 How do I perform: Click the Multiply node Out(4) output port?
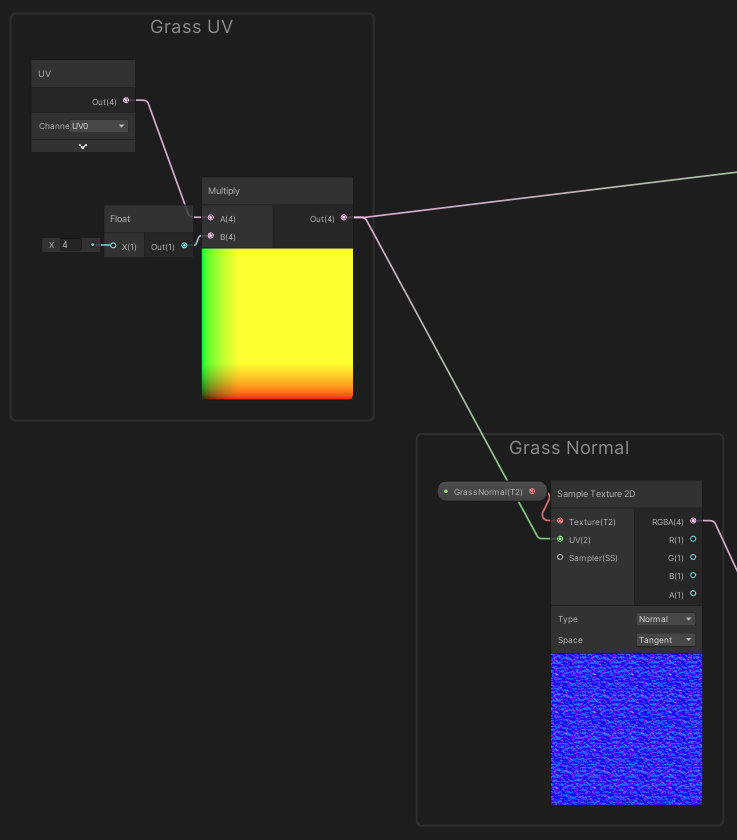344,218
